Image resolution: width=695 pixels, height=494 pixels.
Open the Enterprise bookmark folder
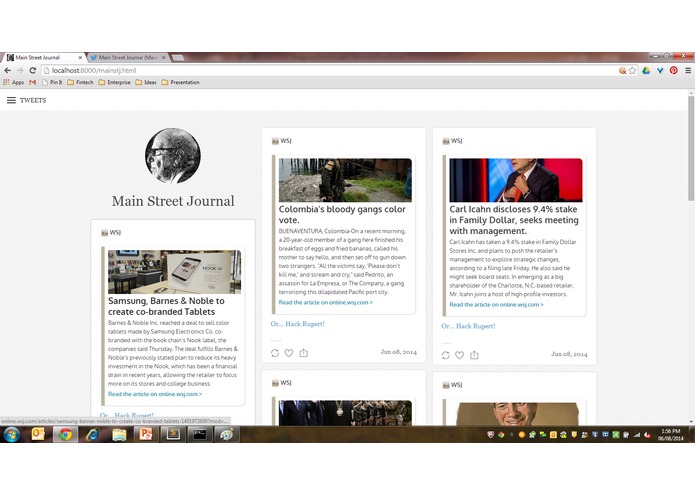click(114, 82)
